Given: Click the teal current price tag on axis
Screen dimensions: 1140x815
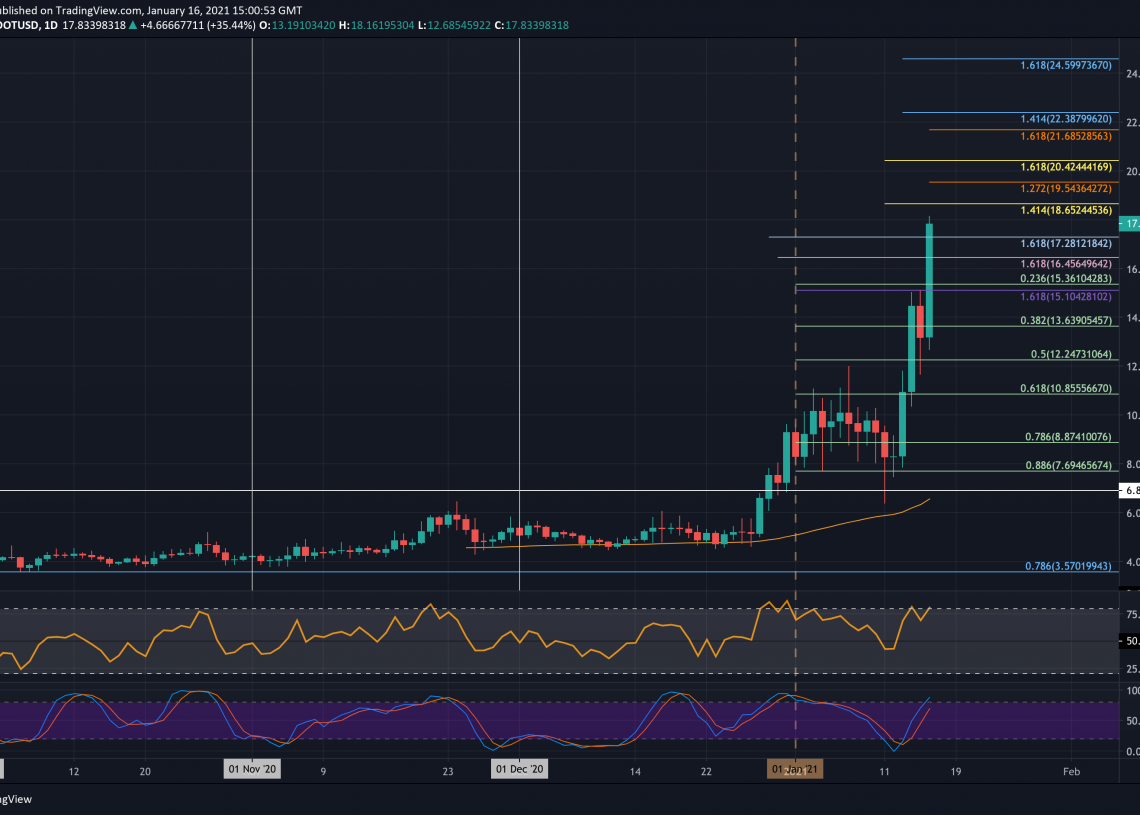Looking at the screenshot, I should tap(1129, 224).
